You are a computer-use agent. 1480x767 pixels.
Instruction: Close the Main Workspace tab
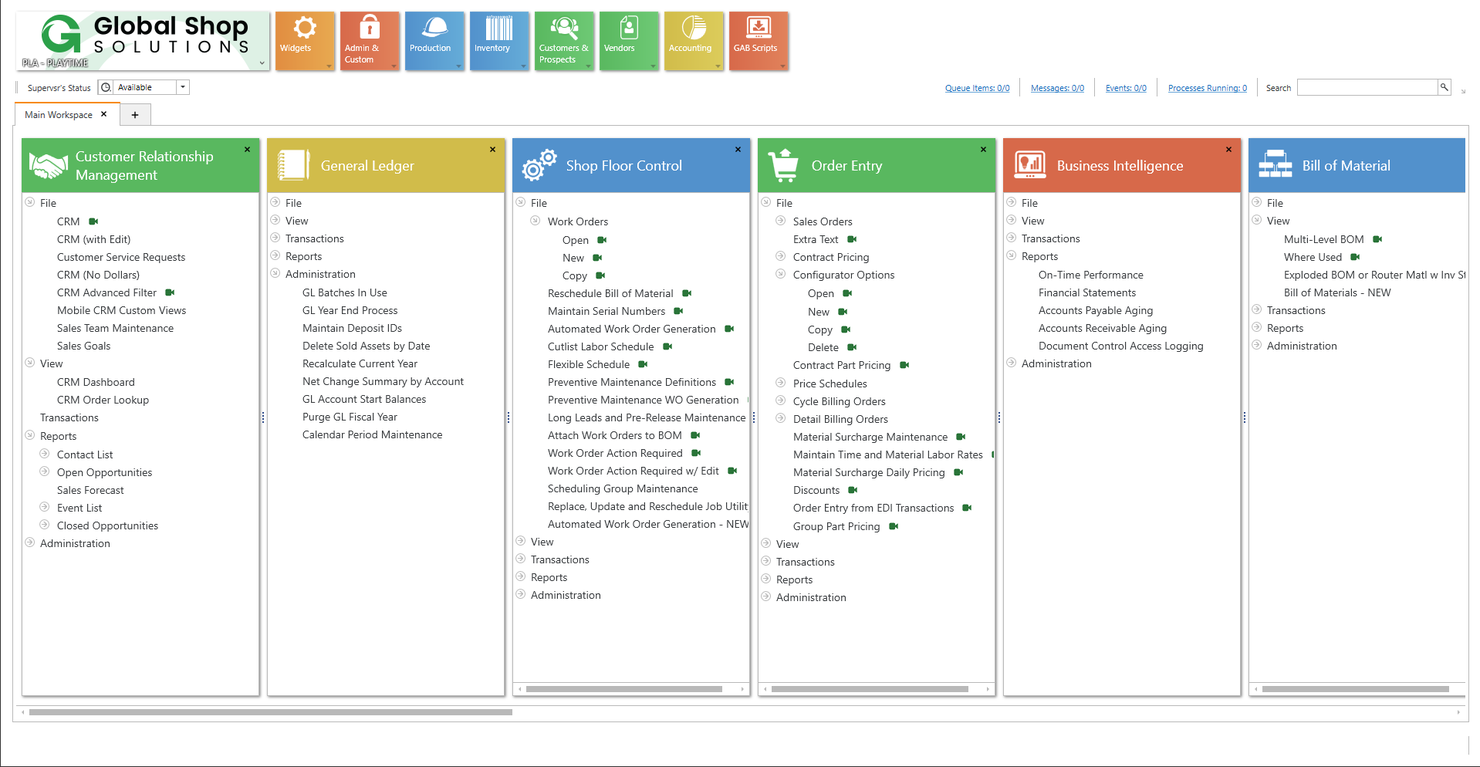pyautogui.click(x=104, y=114)
